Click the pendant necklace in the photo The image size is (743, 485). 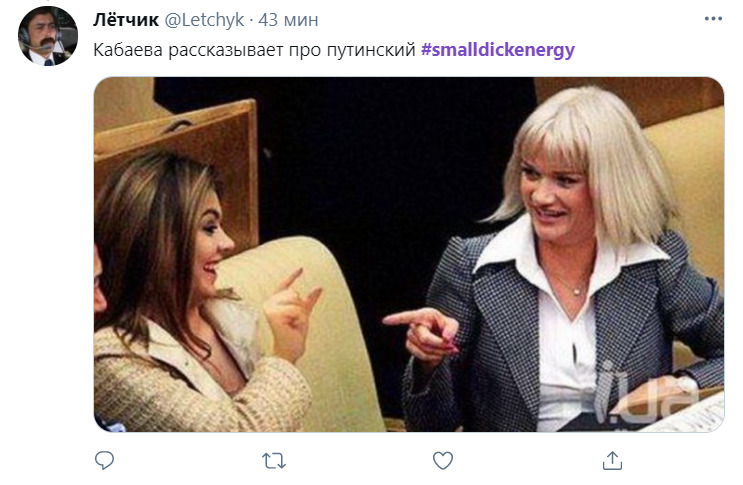point(576,289)
